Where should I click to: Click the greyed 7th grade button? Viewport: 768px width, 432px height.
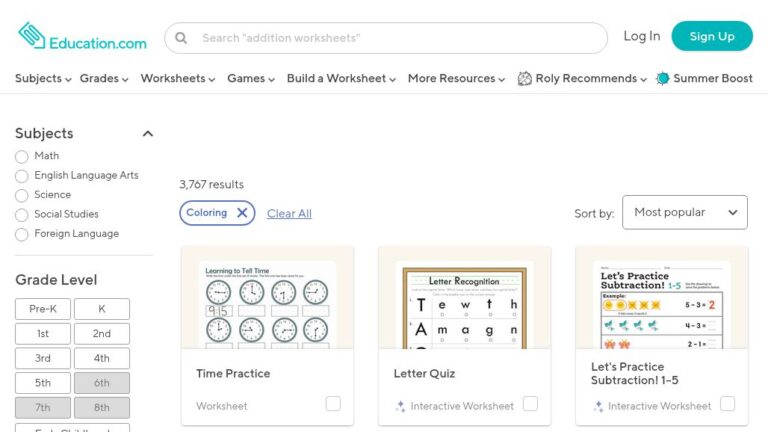[43, 408]
